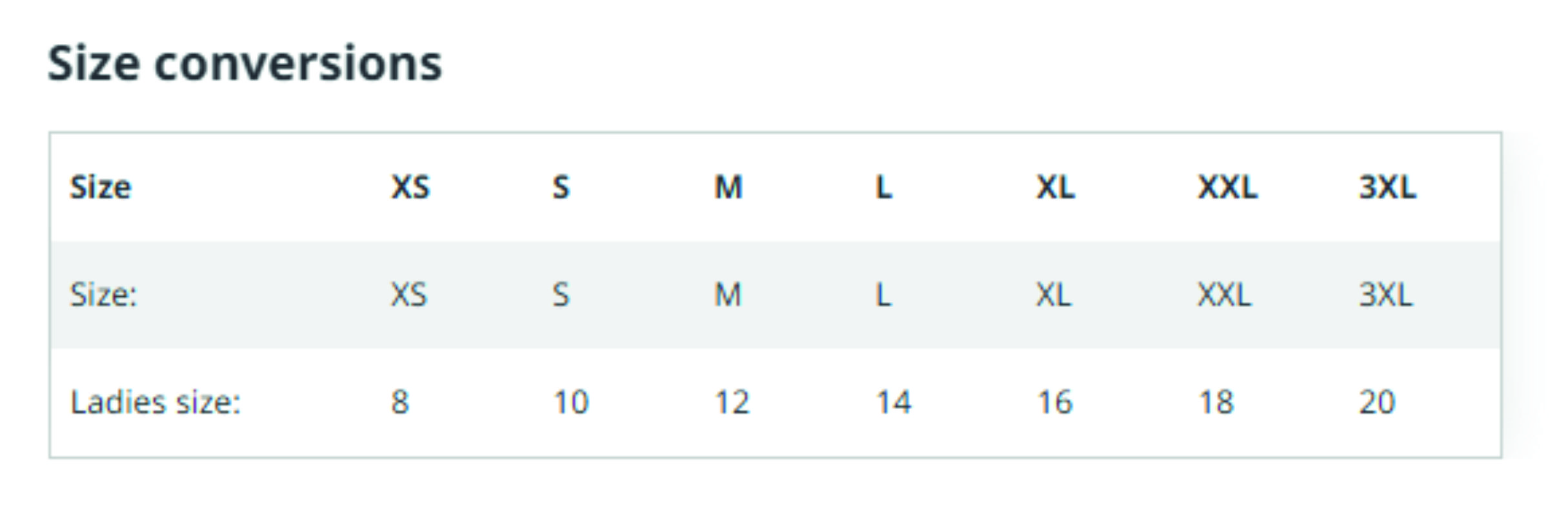Click ladies size 10 cell
This screenshot has height=529, width=1568.
(x=571, y=402)
